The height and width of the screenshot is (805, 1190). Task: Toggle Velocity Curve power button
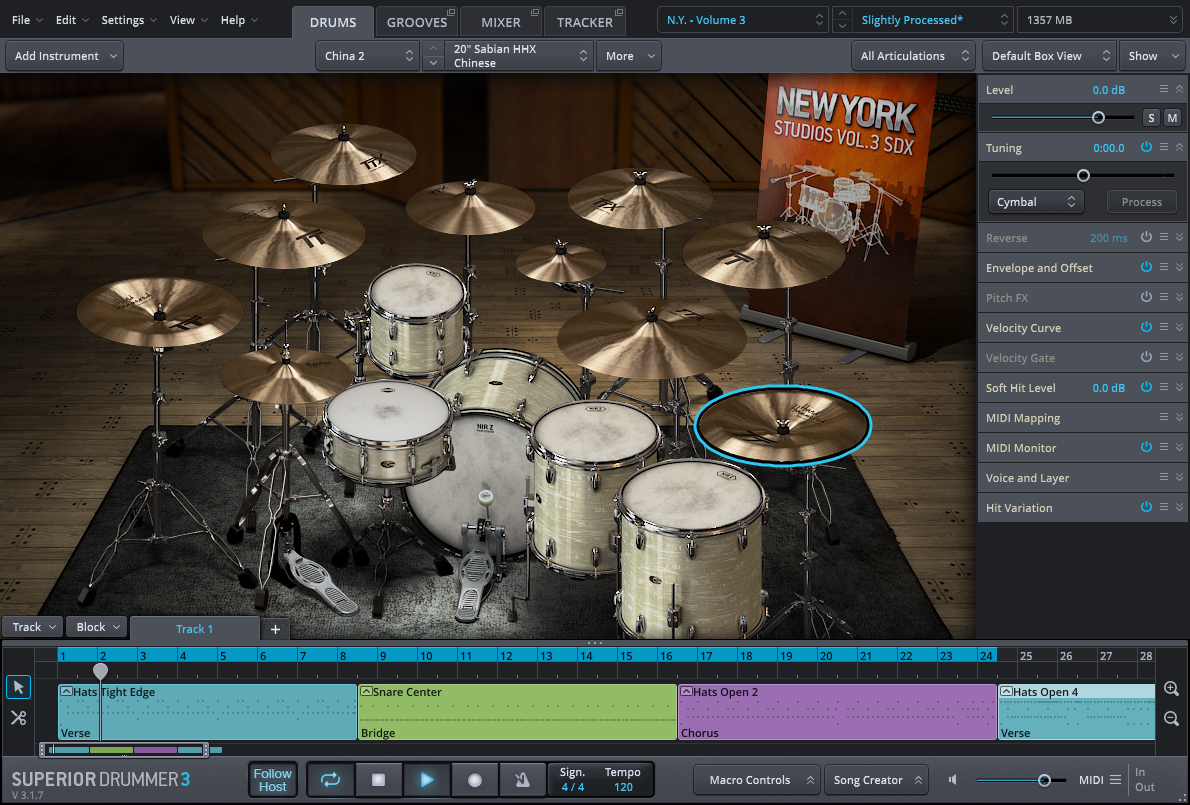[1146, 327]
